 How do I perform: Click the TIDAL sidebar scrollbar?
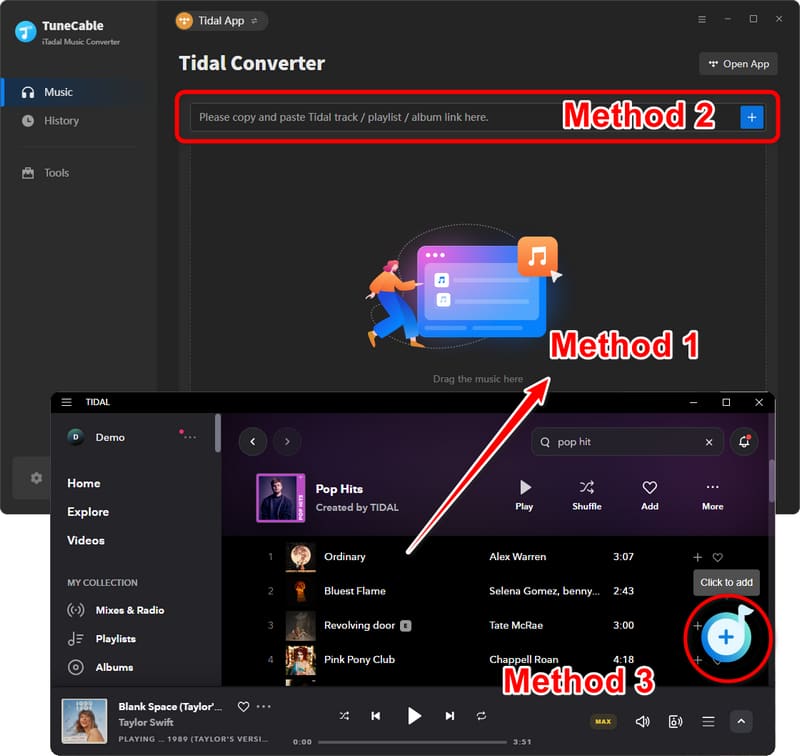[x=218, y=433]
